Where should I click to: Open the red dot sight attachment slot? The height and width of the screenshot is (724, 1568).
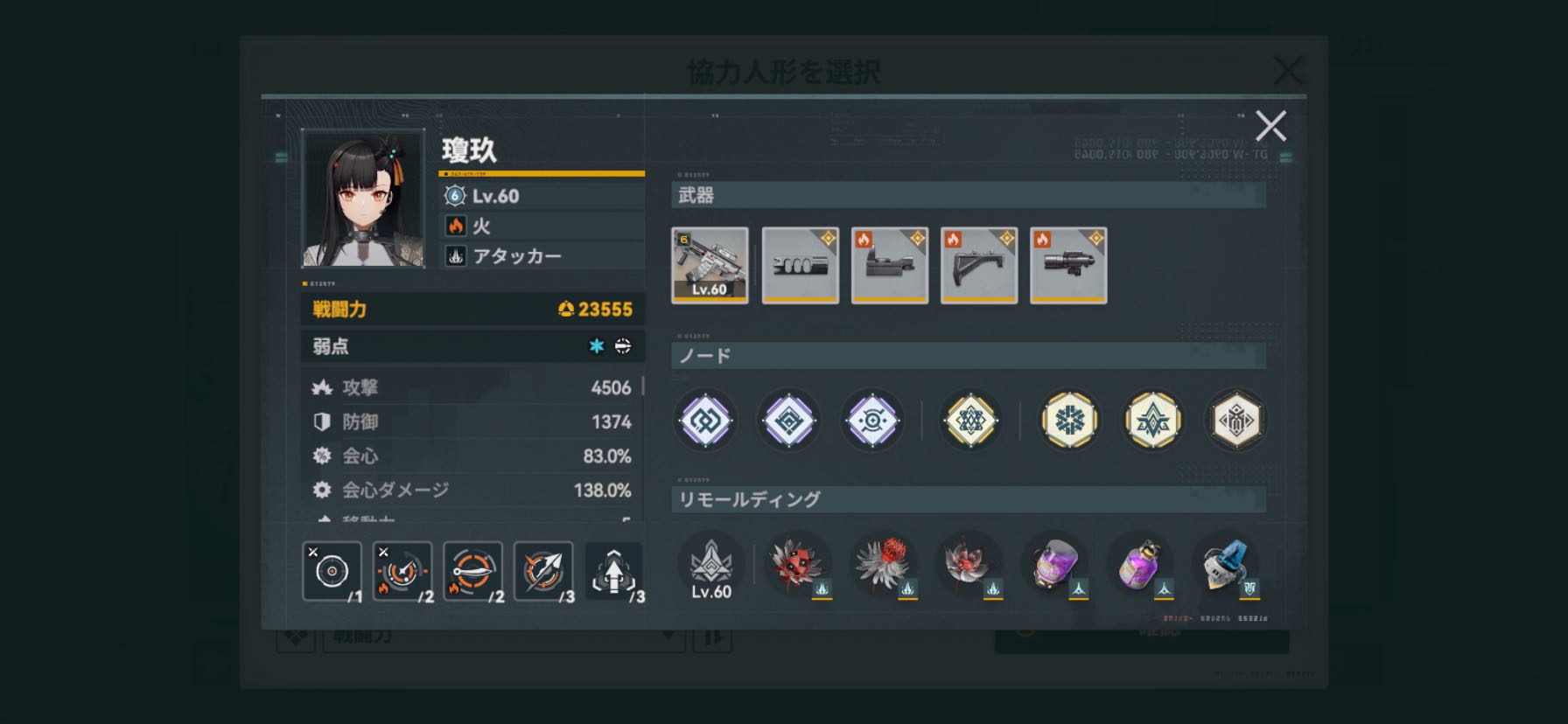(890, 266)
